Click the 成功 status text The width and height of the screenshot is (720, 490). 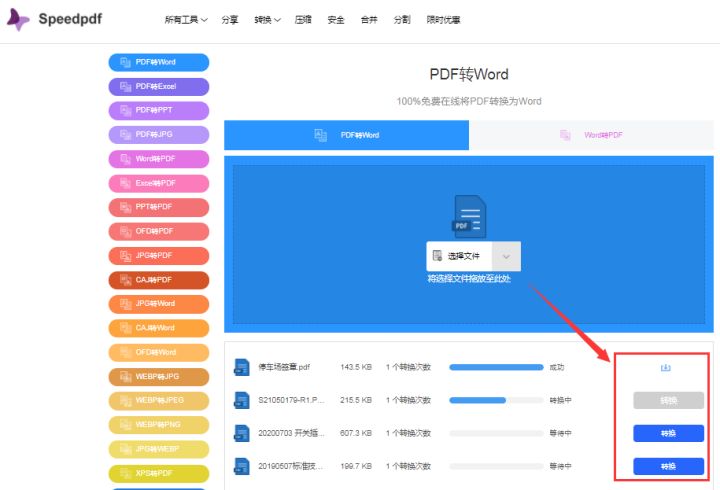pyautogui.click(x=557, y=367)
